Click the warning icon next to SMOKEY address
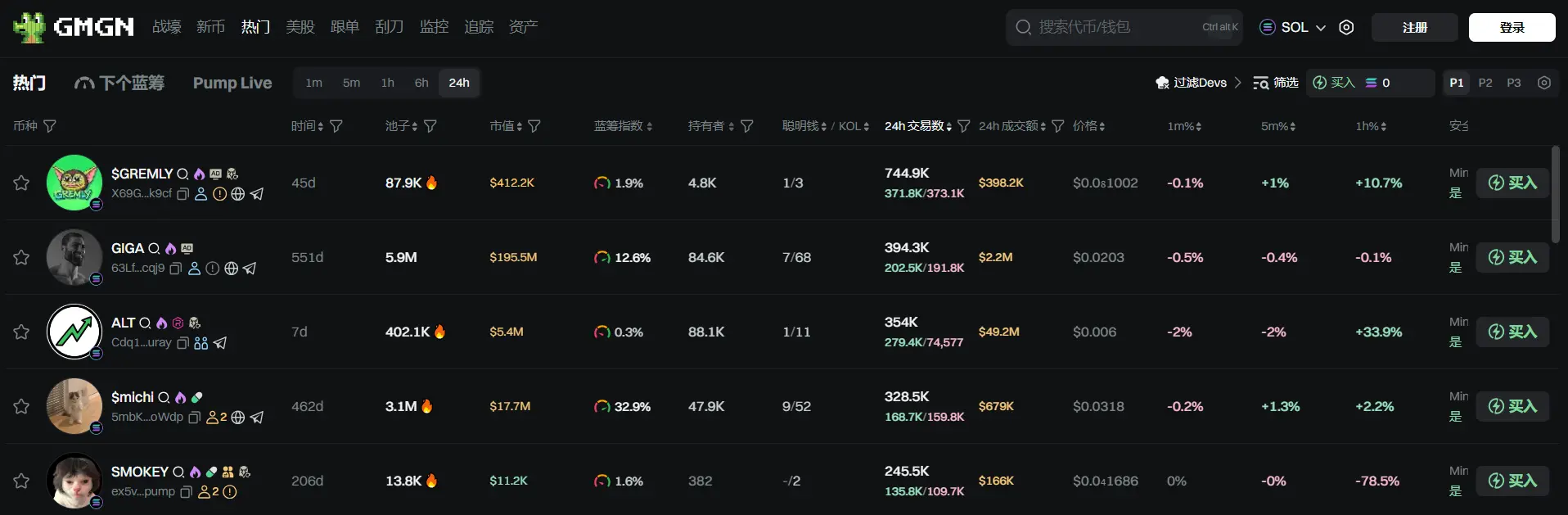The width and height of the screenshot is (1568, 515). click(230, 492)
